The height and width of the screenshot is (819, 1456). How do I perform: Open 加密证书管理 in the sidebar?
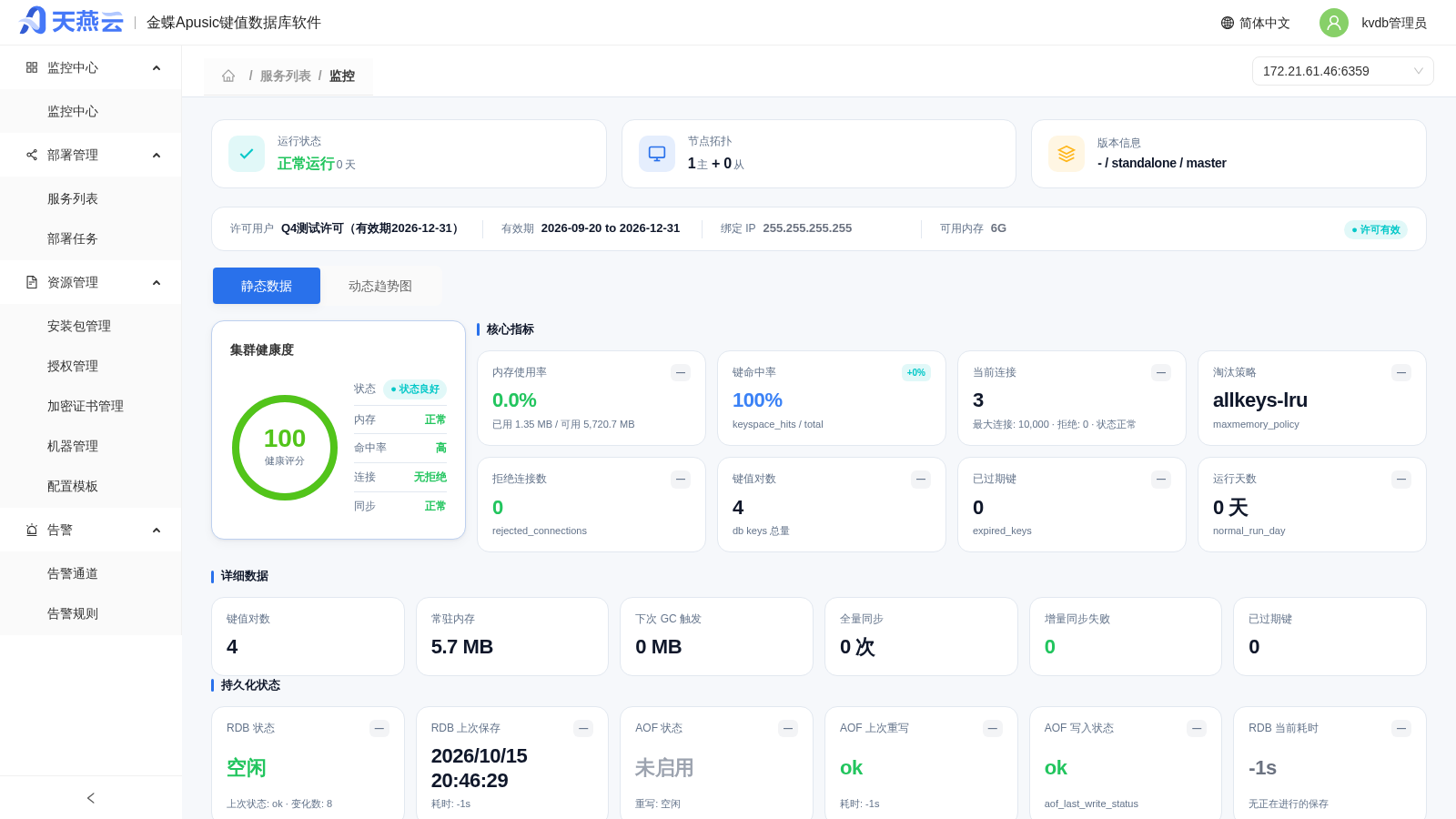(91, 406)
